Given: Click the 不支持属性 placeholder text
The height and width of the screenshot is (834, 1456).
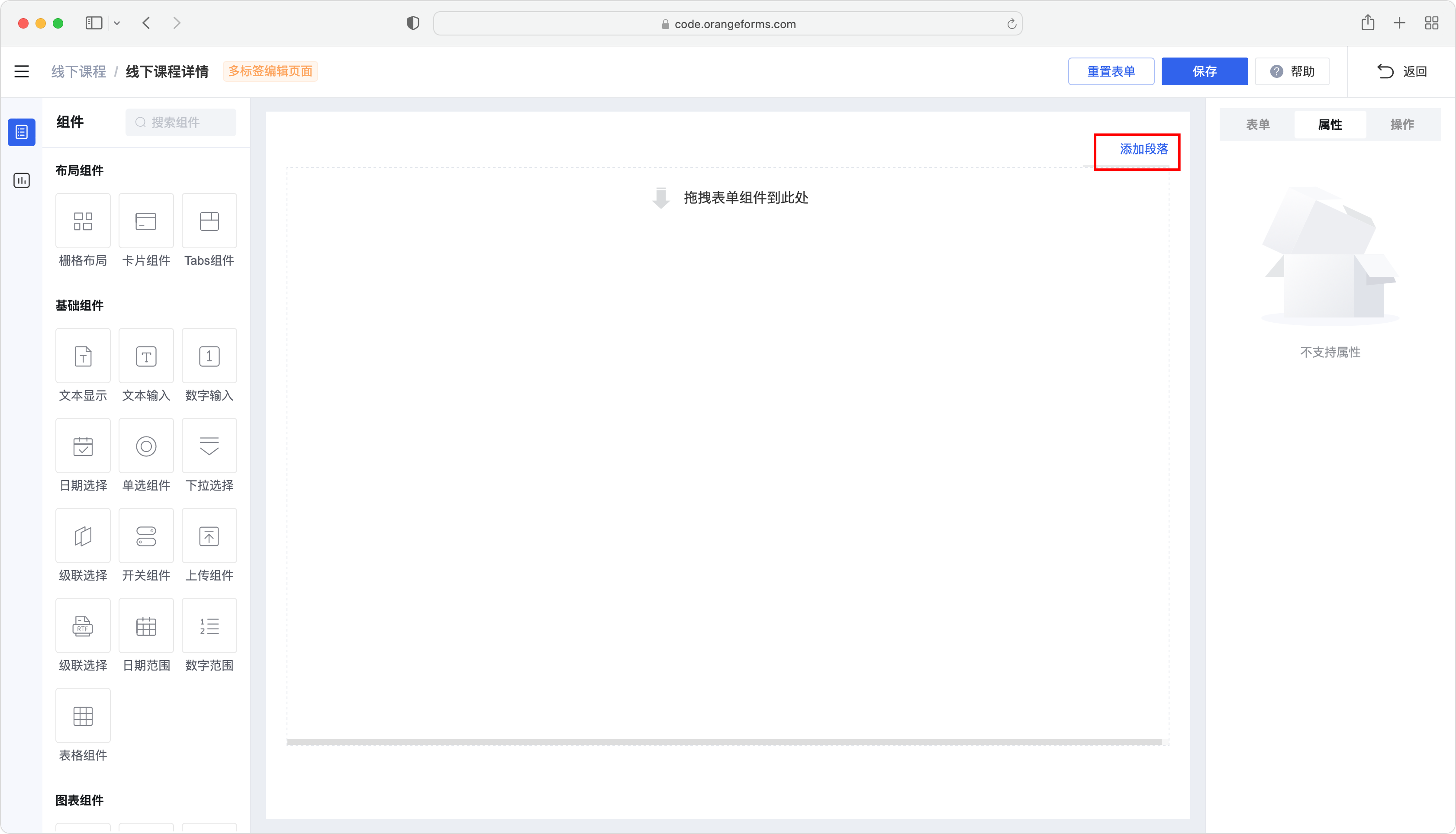Looking at the screenshot, I should [1330, 352].
